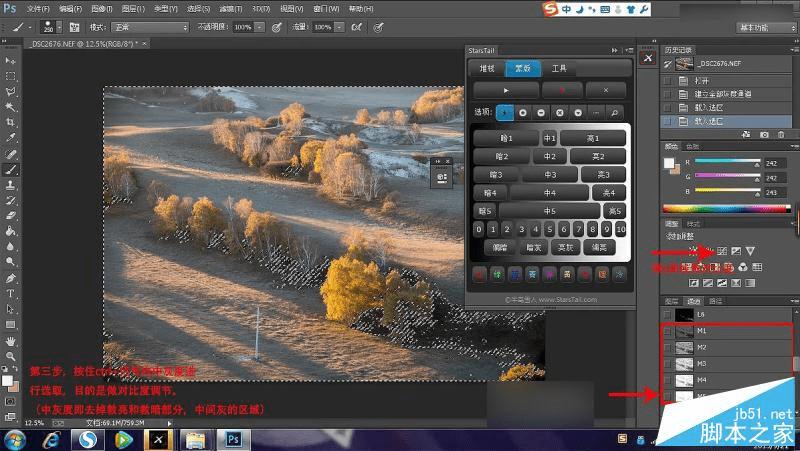
Task: Open the 基本功能 workspace dropdown
Action: click(x=767, y=28)
